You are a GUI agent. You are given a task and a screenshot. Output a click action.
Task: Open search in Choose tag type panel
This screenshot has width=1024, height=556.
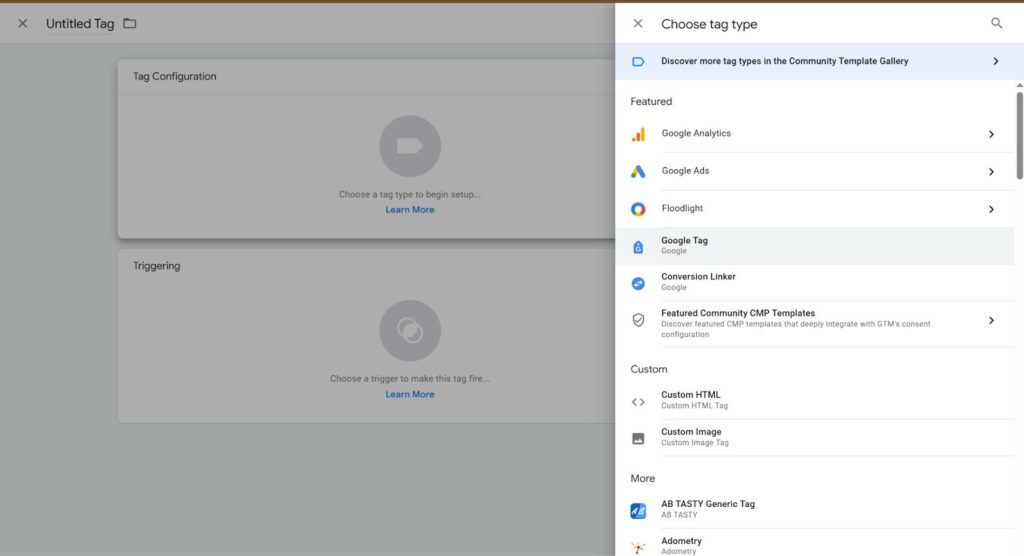coord(997,24)
